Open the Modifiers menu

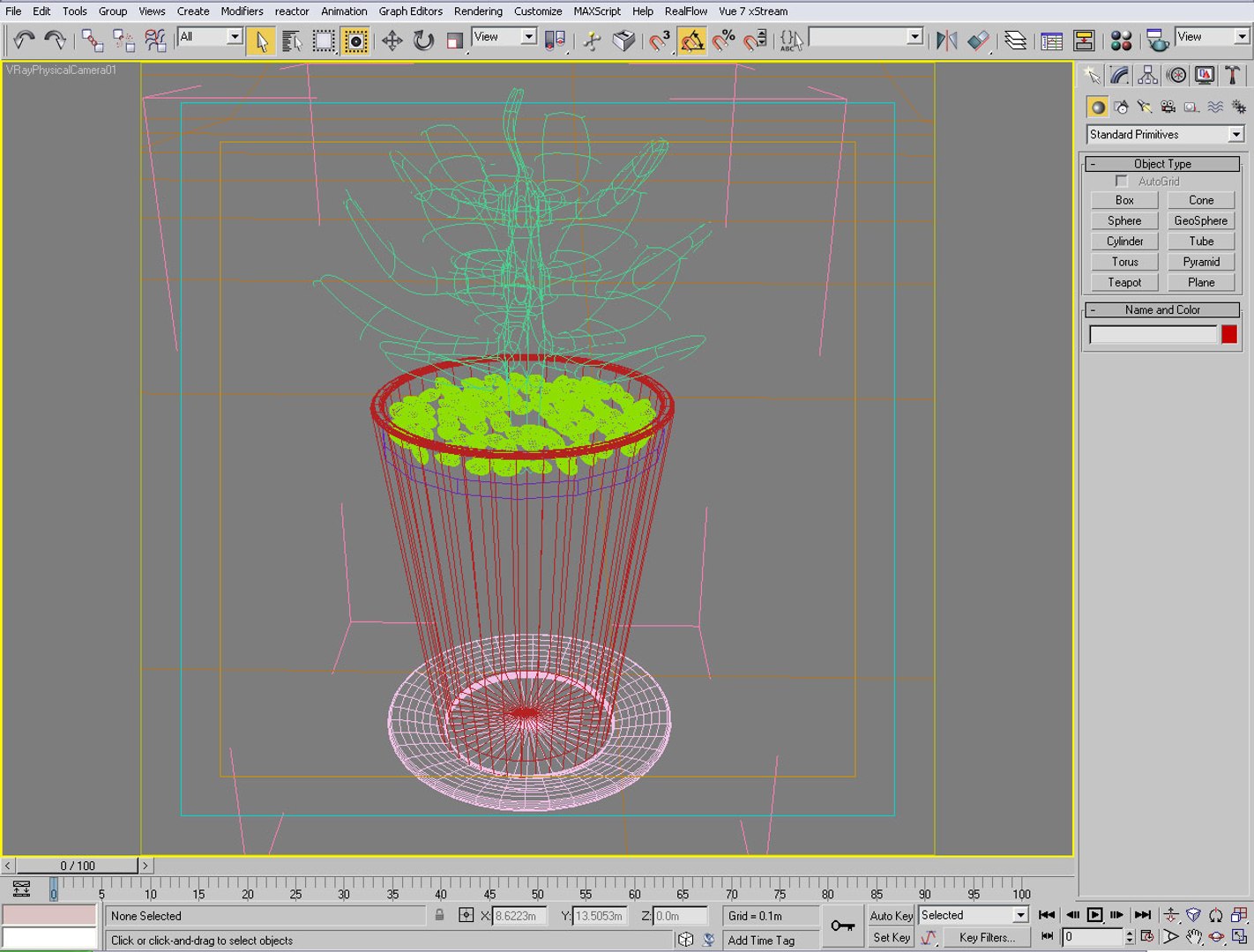coord(242,11)
